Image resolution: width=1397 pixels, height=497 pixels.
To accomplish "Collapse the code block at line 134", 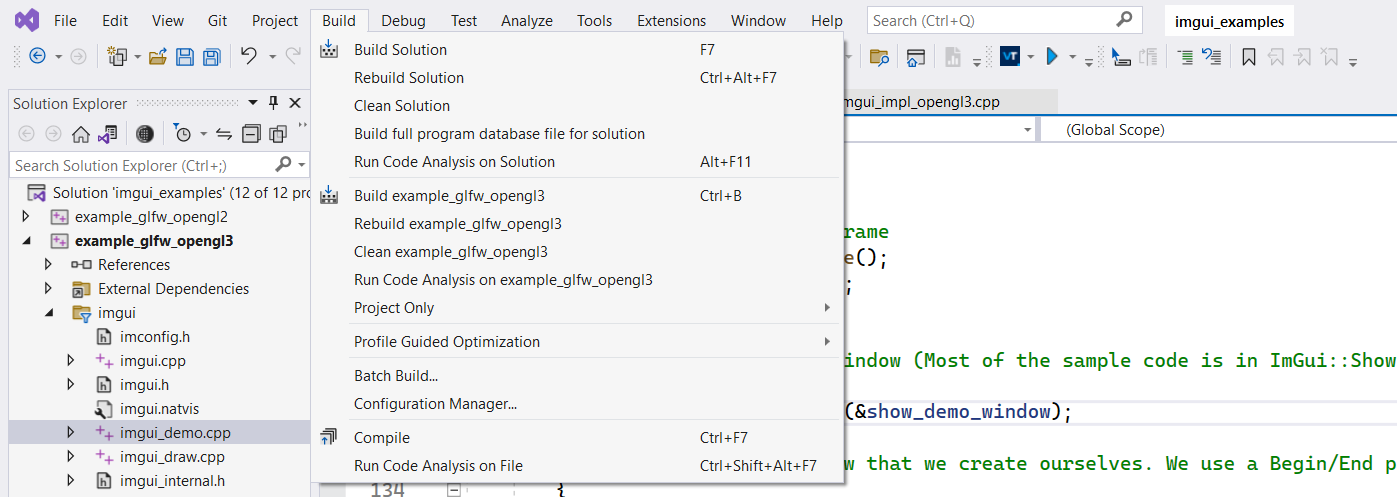I will tap(454, 490).
